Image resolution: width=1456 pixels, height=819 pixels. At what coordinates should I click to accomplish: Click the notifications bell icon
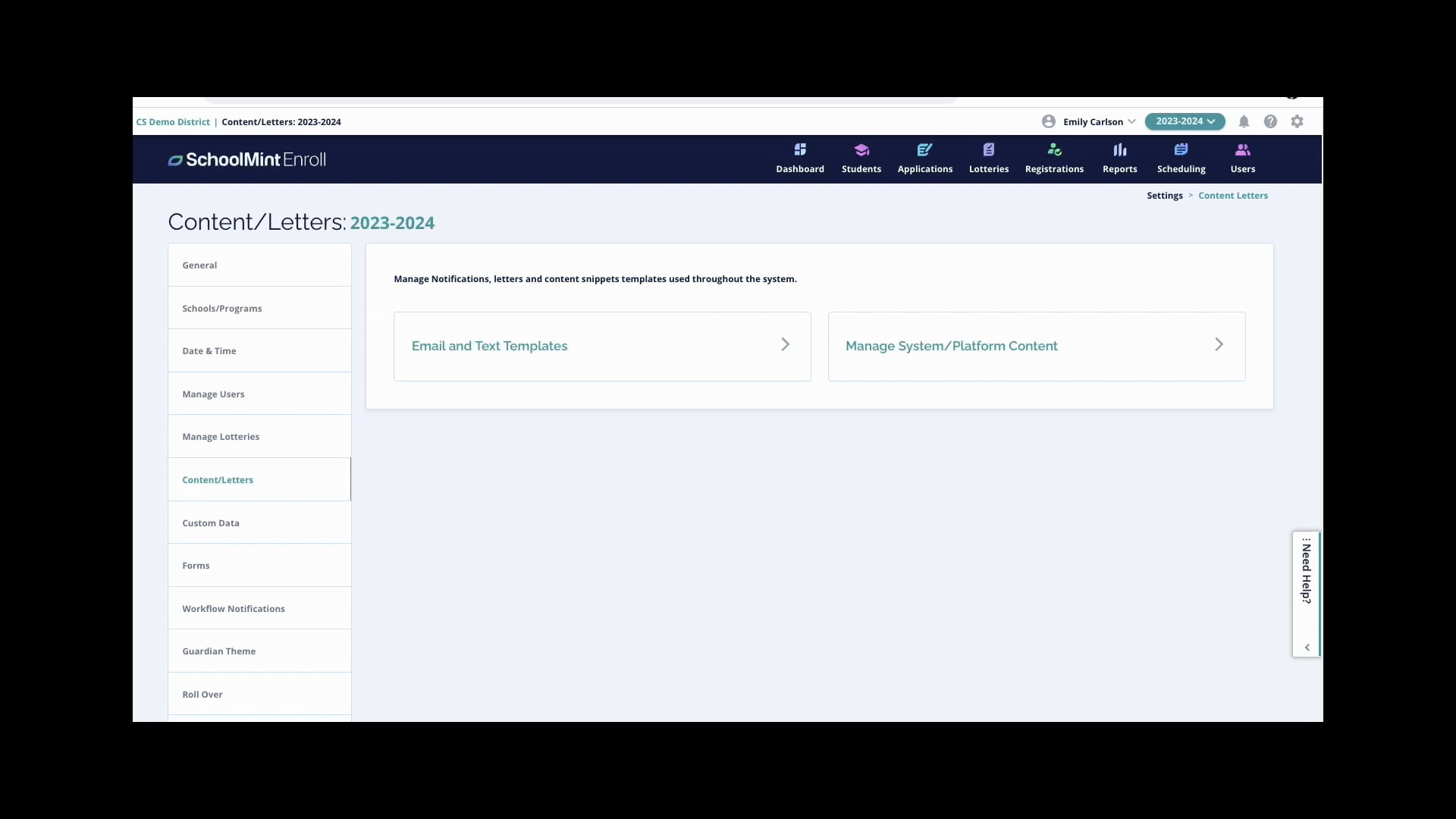pyautogui.click(x=1244, y=121)
